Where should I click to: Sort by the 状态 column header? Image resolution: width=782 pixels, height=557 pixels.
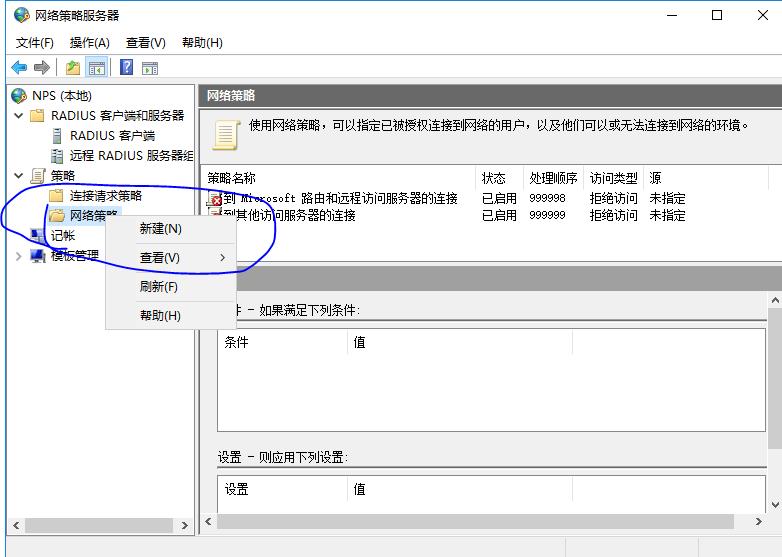(x=499, y=178)
